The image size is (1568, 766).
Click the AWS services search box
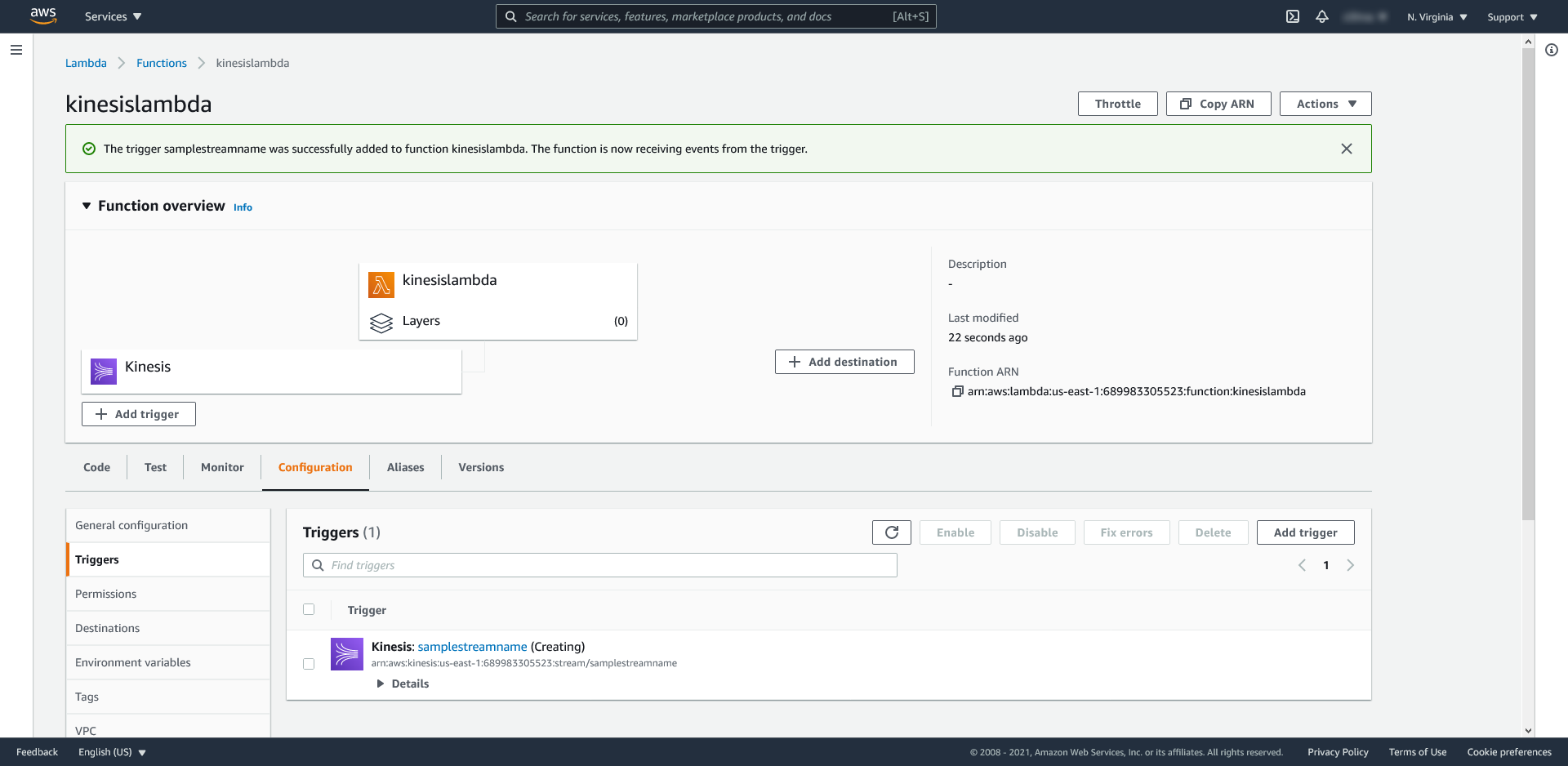[716, 16]
